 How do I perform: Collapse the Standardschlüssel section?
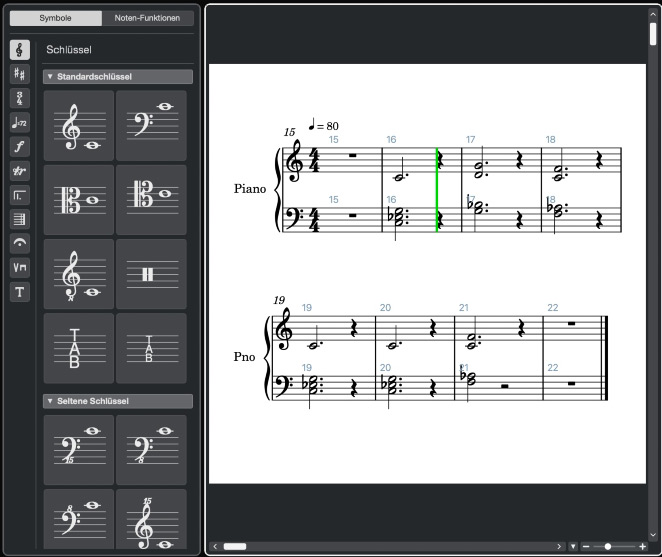pyautogui.click(x=118, y=76)
